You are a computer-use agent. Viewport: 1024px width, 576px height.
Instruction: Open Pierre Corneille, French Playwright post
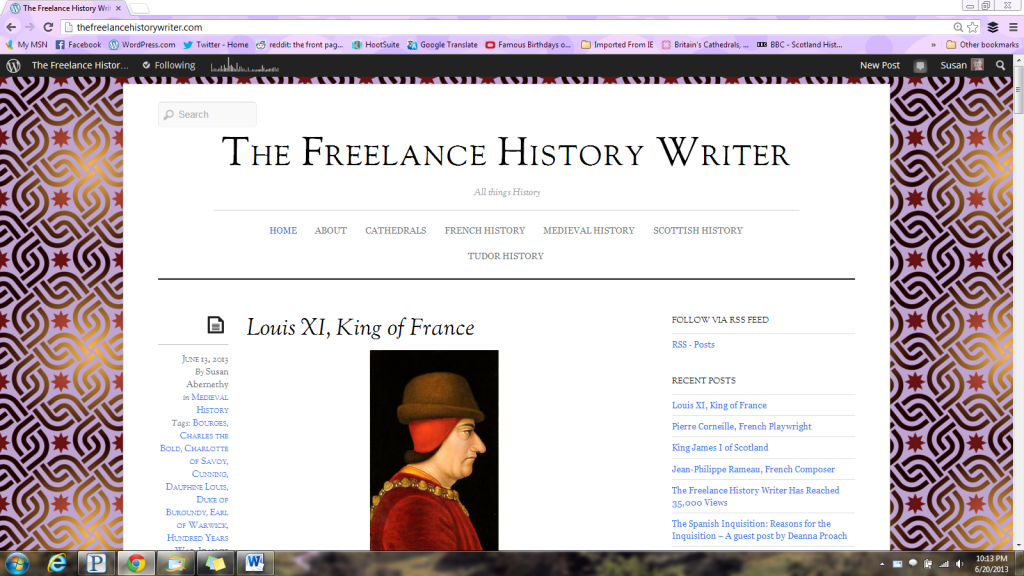pos(741,426)
